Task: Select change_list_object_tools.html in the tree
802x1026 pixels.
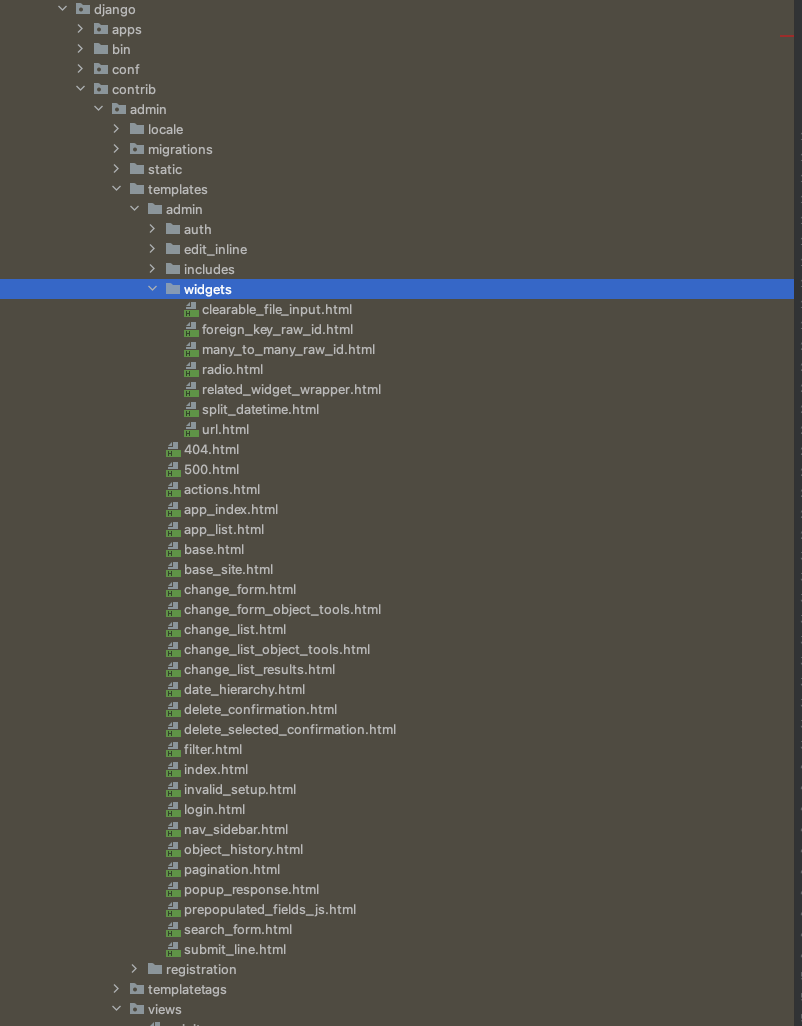Action: [277, 649]
